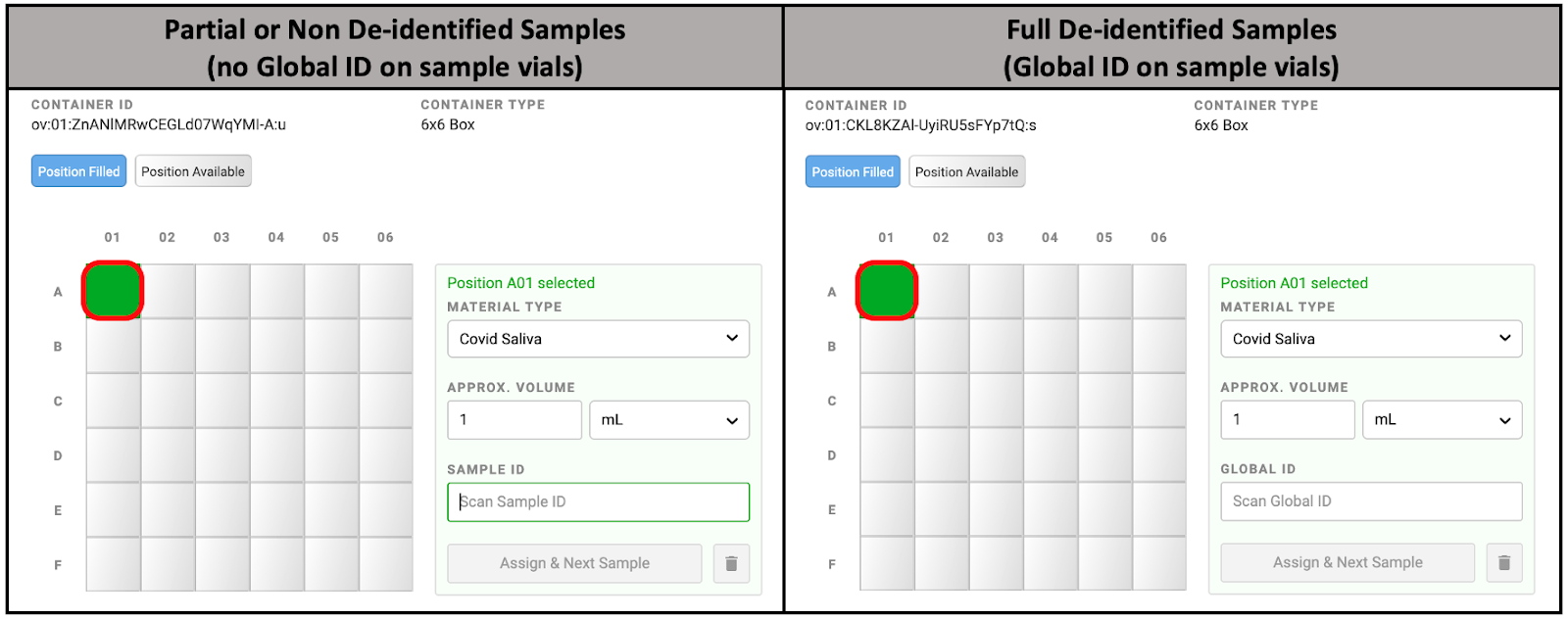1568x619 pixels.
Task: Expand the mL unit dropdown in left panel
Action: (669, 420)
